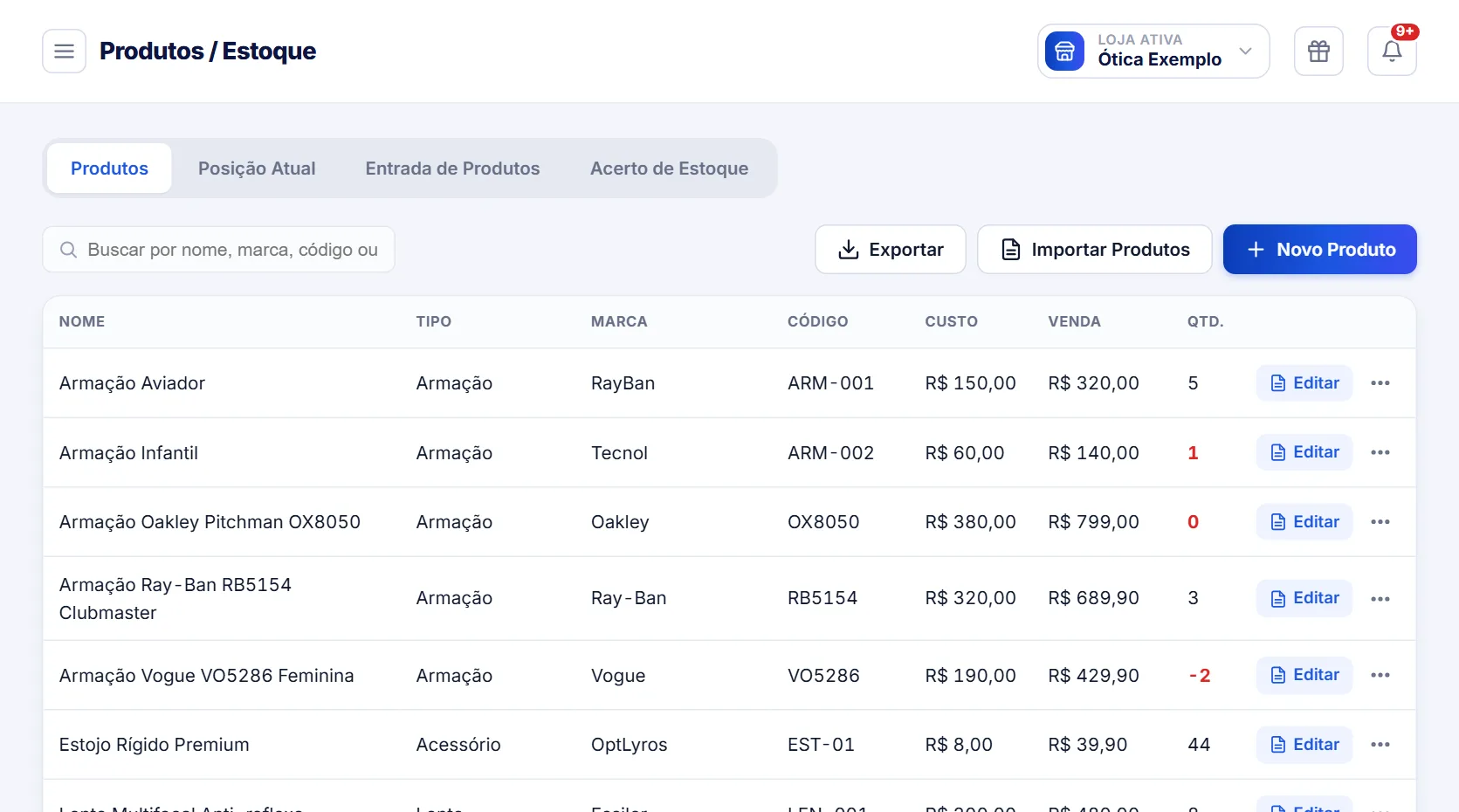Click the TIPO column header
The width and height of the screenshot is (1459, 812).
pos(434,321)
